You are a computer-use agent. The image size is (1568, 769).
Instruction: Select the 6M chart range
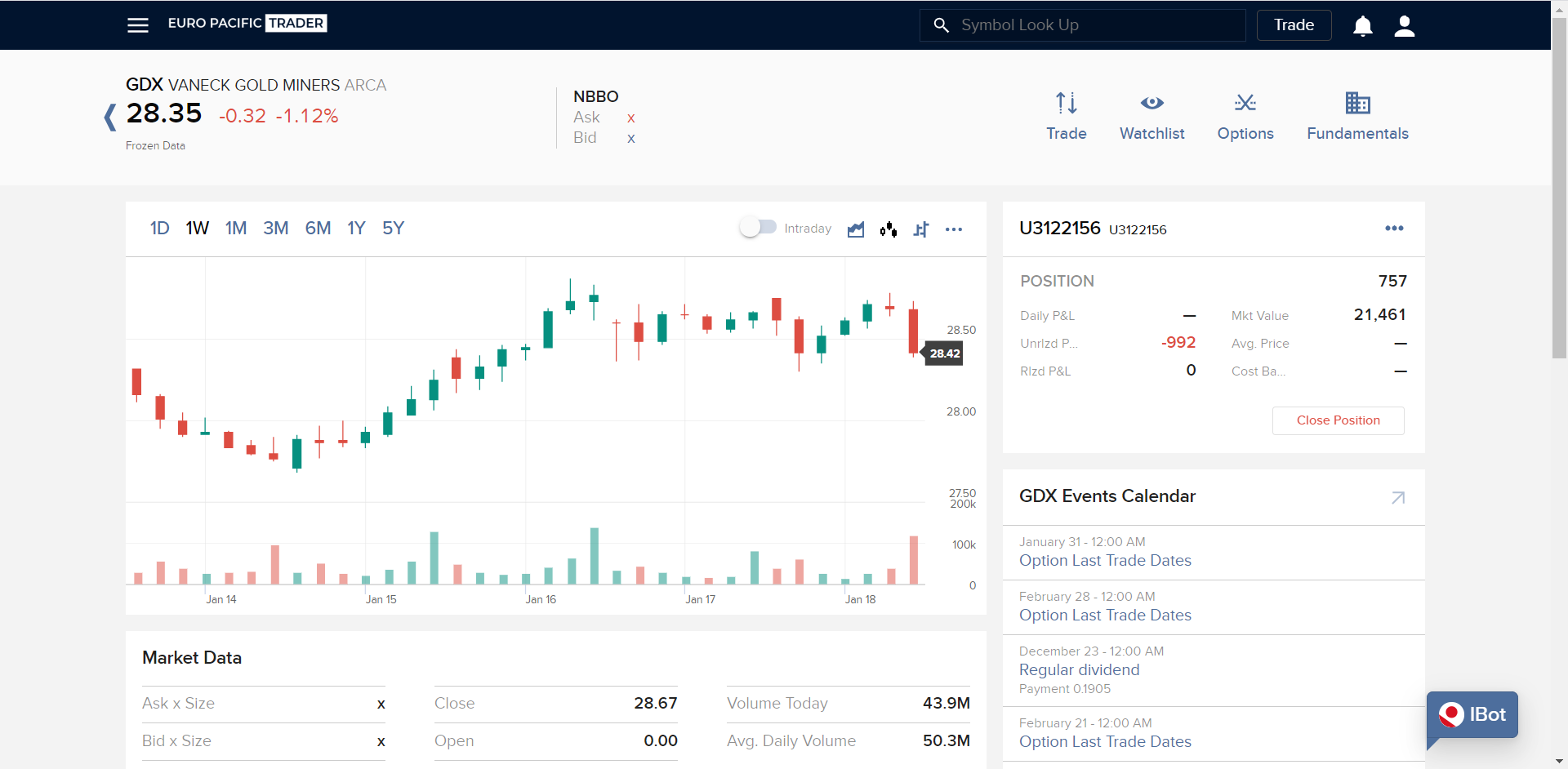(x=318, y=229)
